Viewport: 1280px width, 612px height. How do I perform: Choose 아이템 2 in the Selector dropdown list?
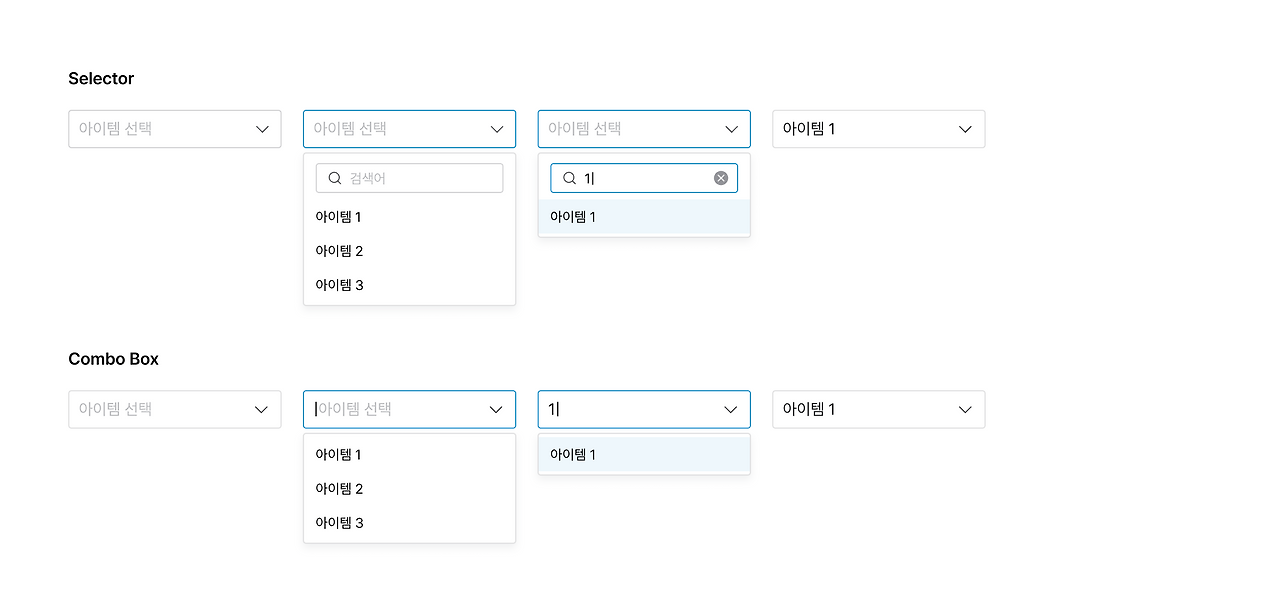pyautogui.click(x=339, y=251)
